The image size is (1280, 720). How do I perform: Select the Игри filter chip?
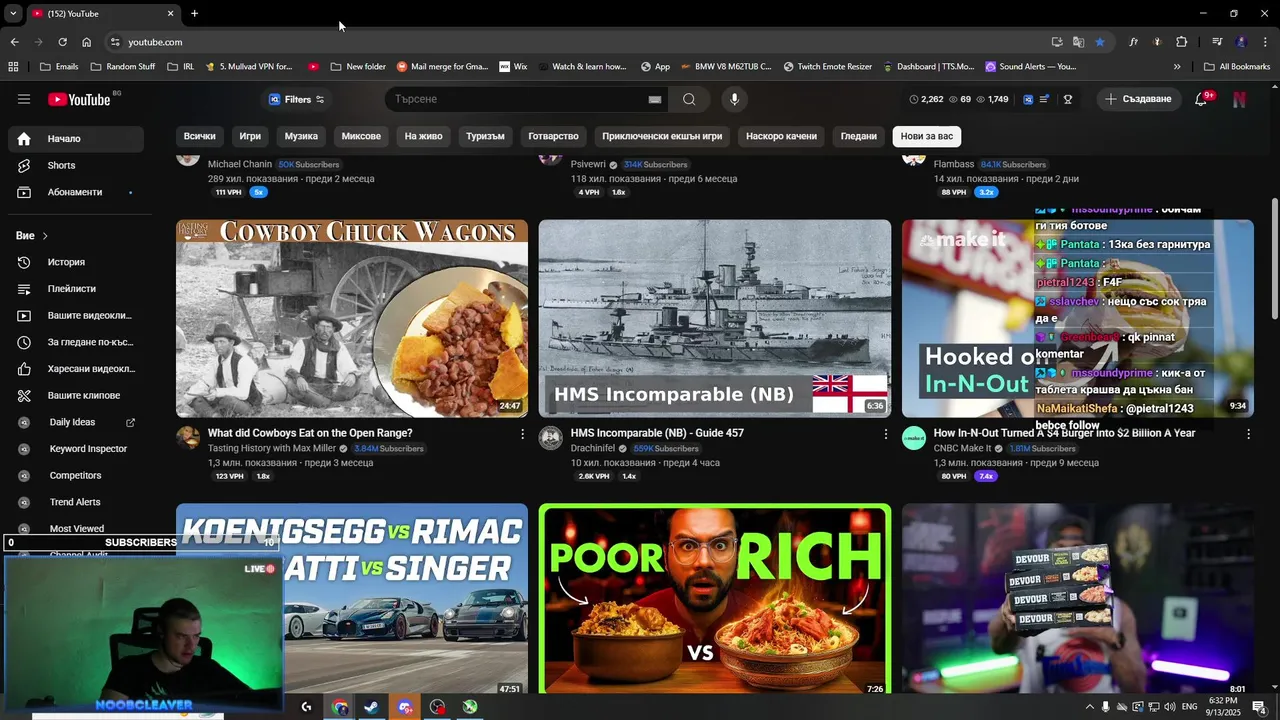tap(250, 136)
